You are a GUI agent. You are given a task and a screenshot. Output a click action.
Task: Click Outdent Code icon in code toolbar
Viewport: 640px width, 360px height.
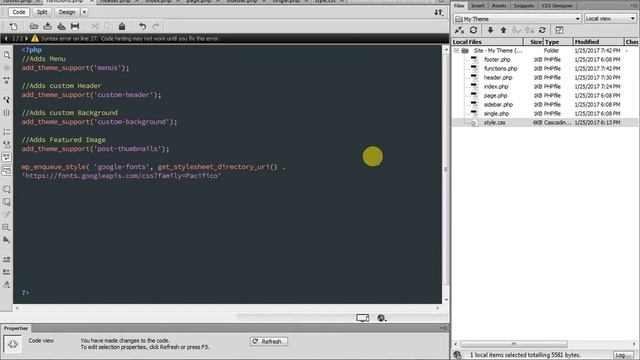tap(7, 272)
